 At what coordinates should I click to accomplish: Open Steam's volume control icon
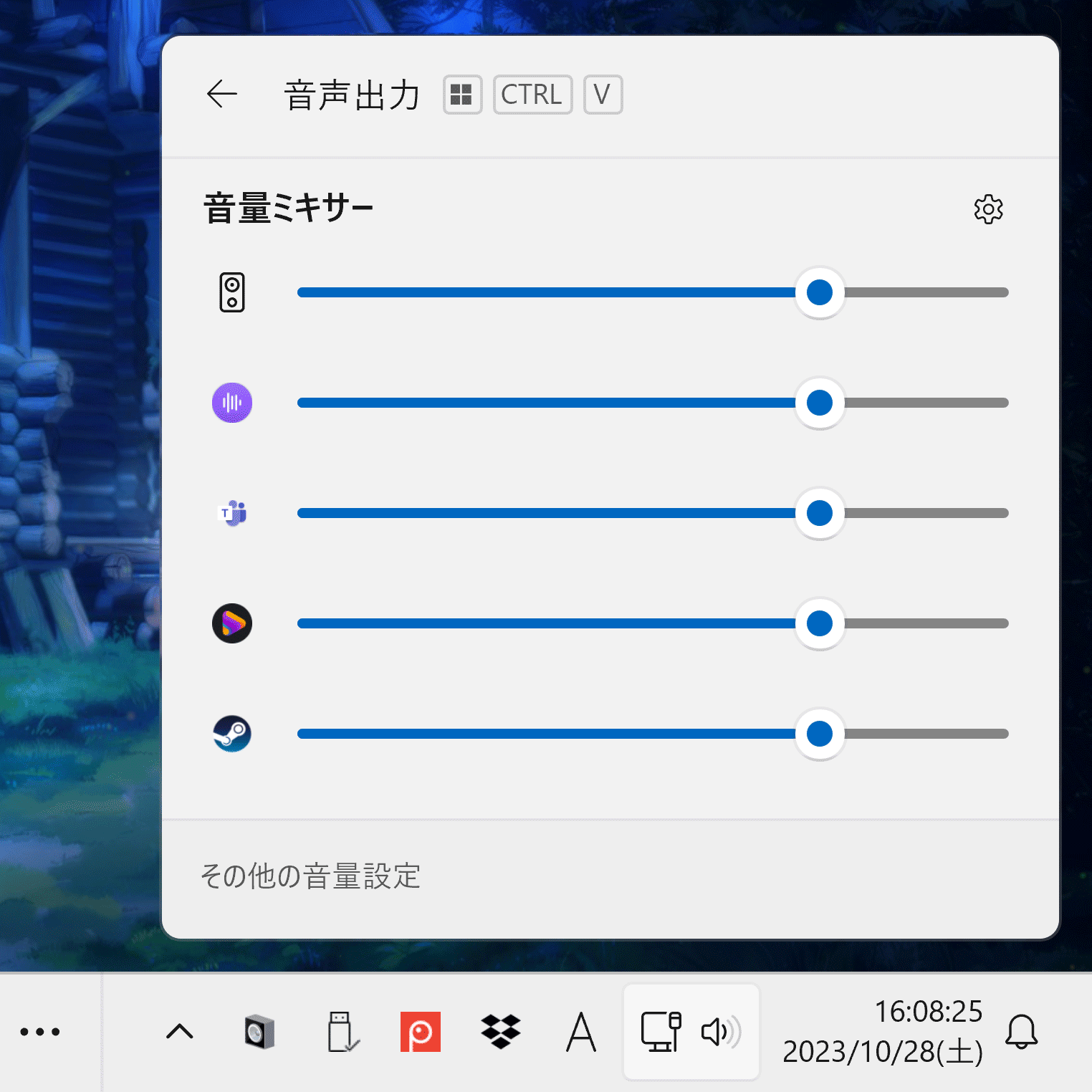(x=231, y=734)
